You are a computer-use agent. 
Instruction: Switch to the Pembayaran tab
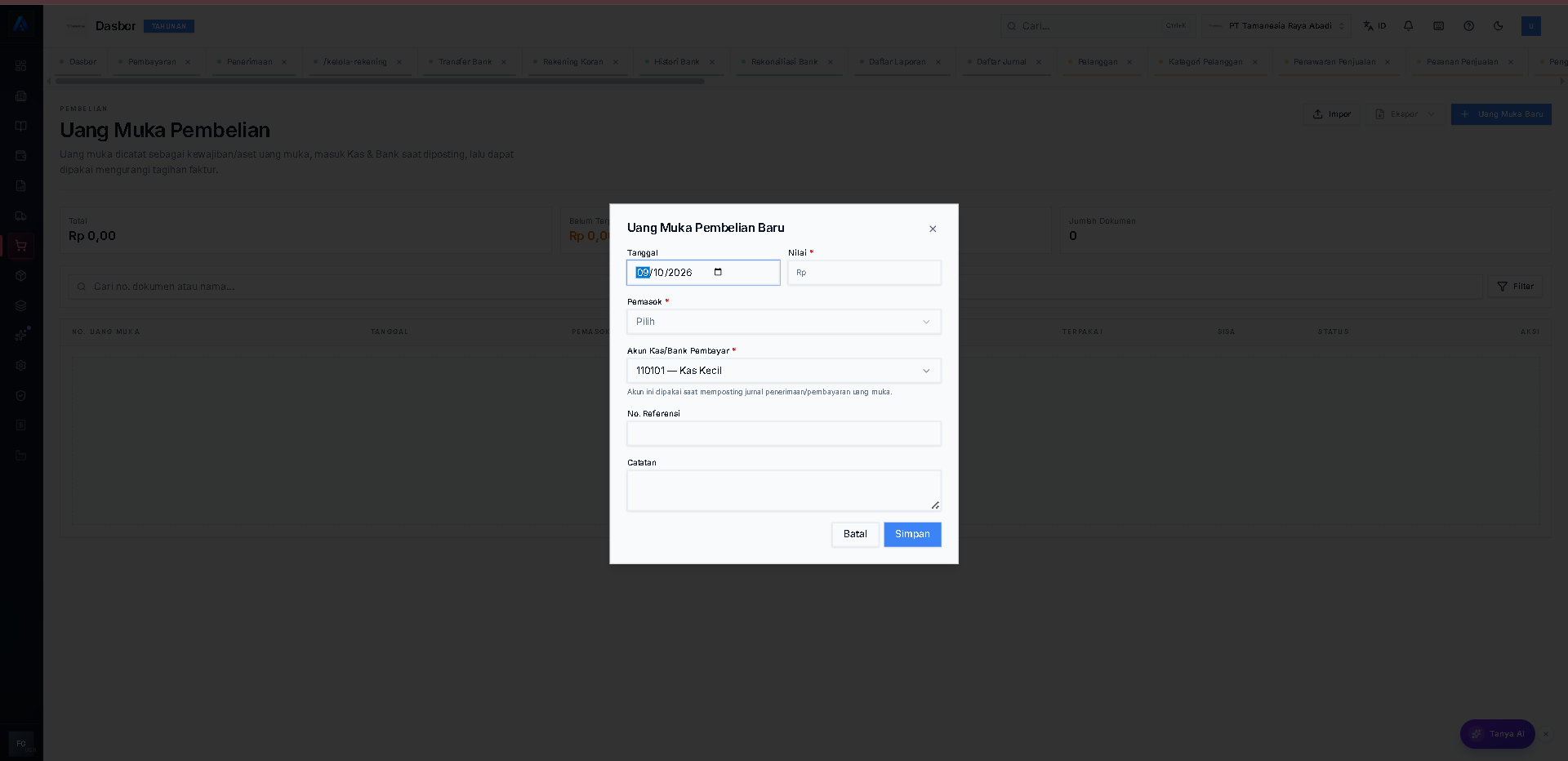152,62
